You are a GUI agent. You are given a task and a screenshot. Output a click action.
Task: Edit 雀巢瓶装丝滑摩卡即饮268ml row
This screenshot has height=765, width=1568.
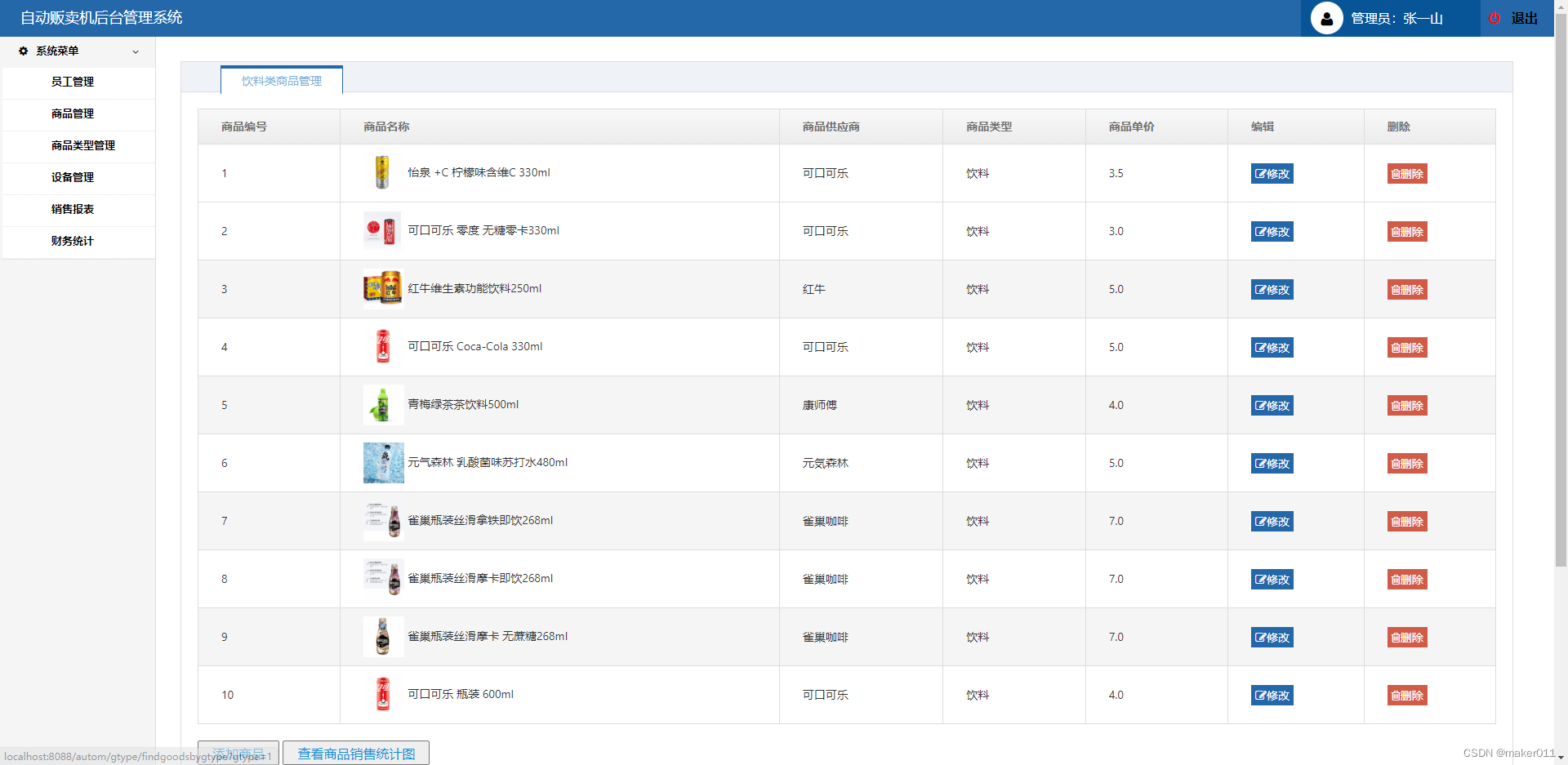1272,580
